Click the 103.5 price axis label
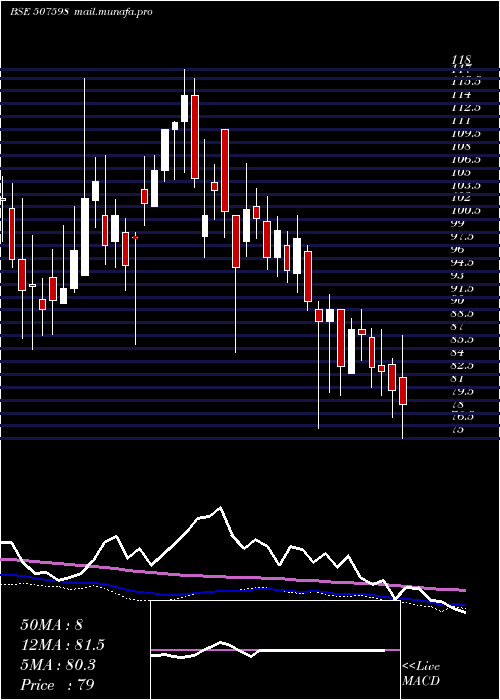This screenshot has height=700, width=500. (x=466, y=185)
